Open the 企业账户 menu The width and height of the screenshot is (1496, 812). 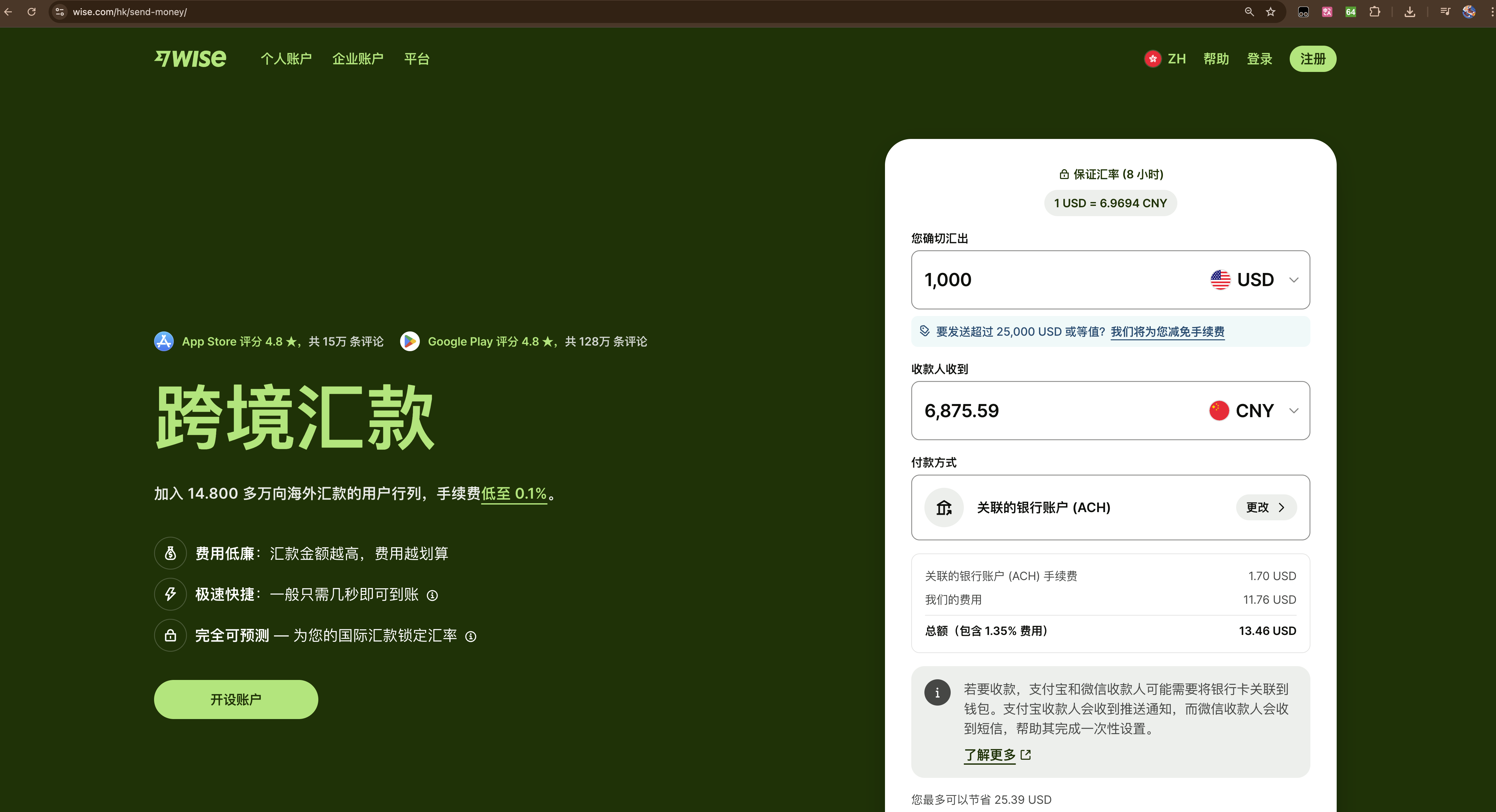tap(358, 59)
